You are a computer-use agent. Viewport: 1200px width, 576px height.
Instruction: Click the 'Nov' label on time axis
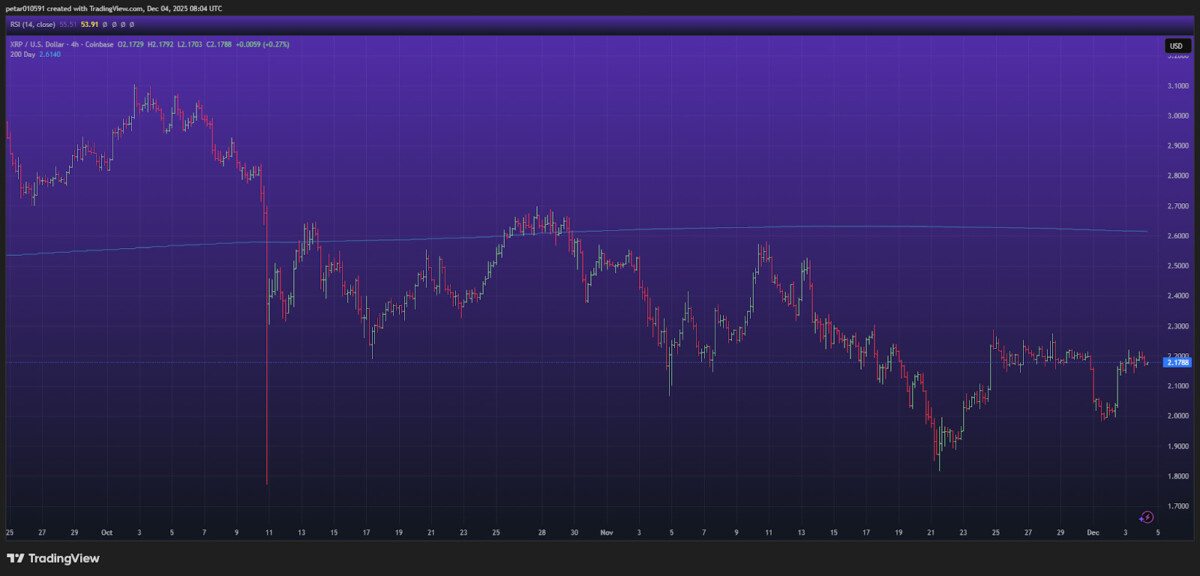[x=606, y=533]
